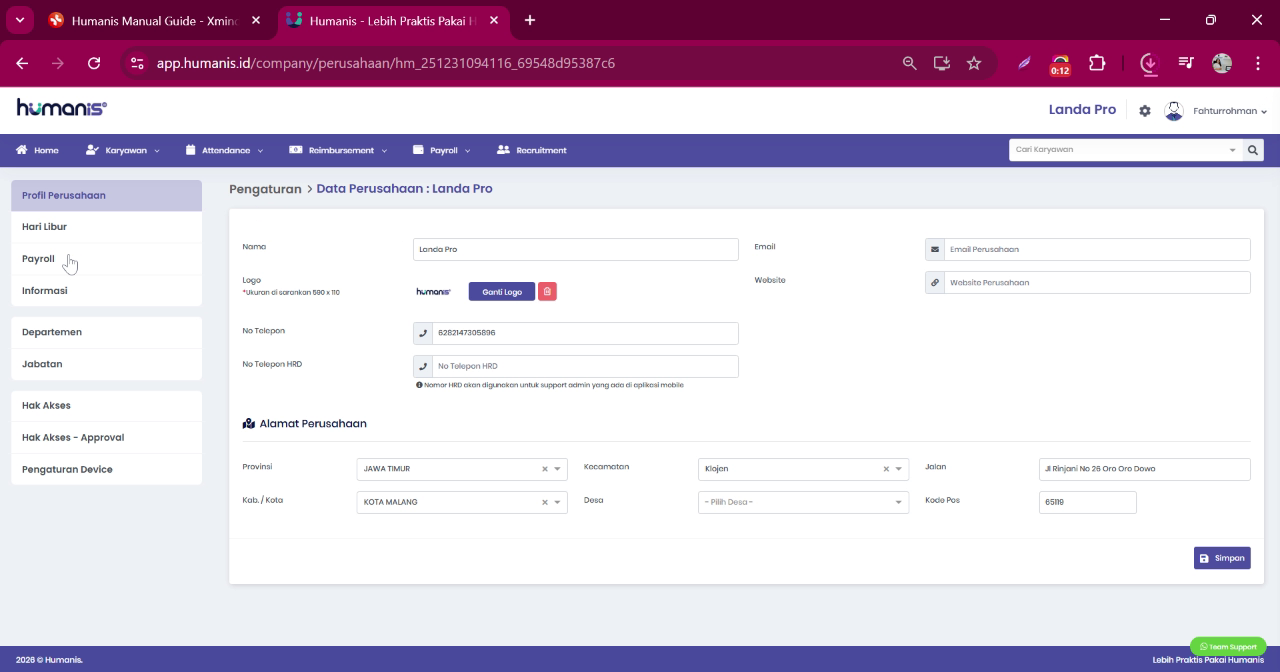Open Recruitment in navigation bar
This screenshot has width=1280, height=672.
531,150
